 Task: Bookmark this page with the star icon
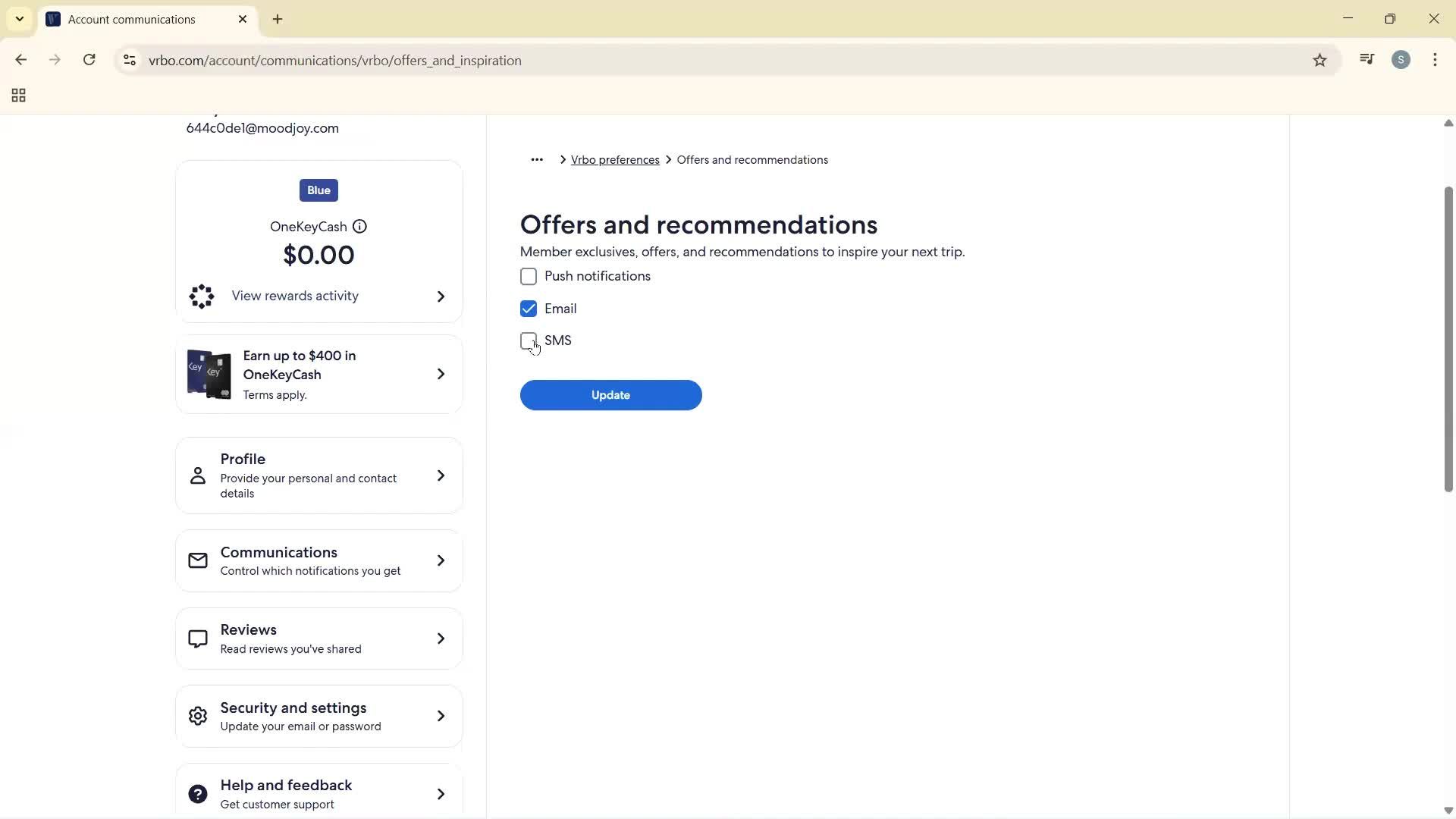tap(1319, 60)
